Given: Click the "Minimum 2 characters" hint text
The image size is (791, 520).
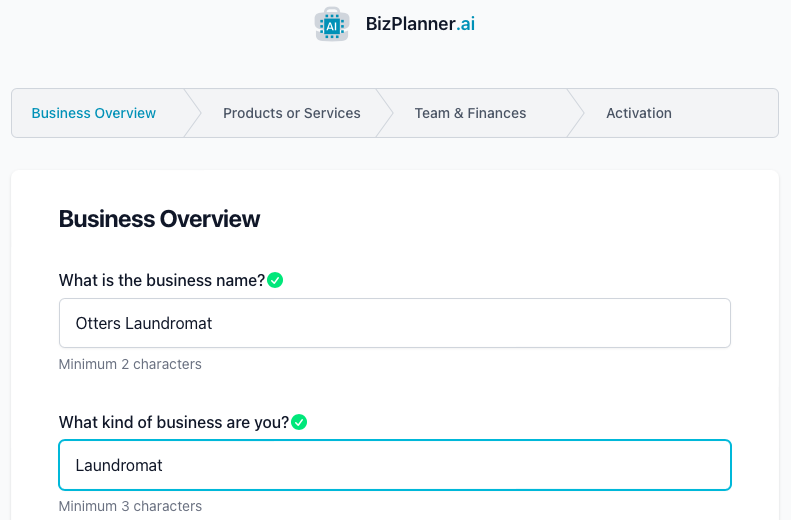Looking at the screenshot, I should click(x=130, y=364).
